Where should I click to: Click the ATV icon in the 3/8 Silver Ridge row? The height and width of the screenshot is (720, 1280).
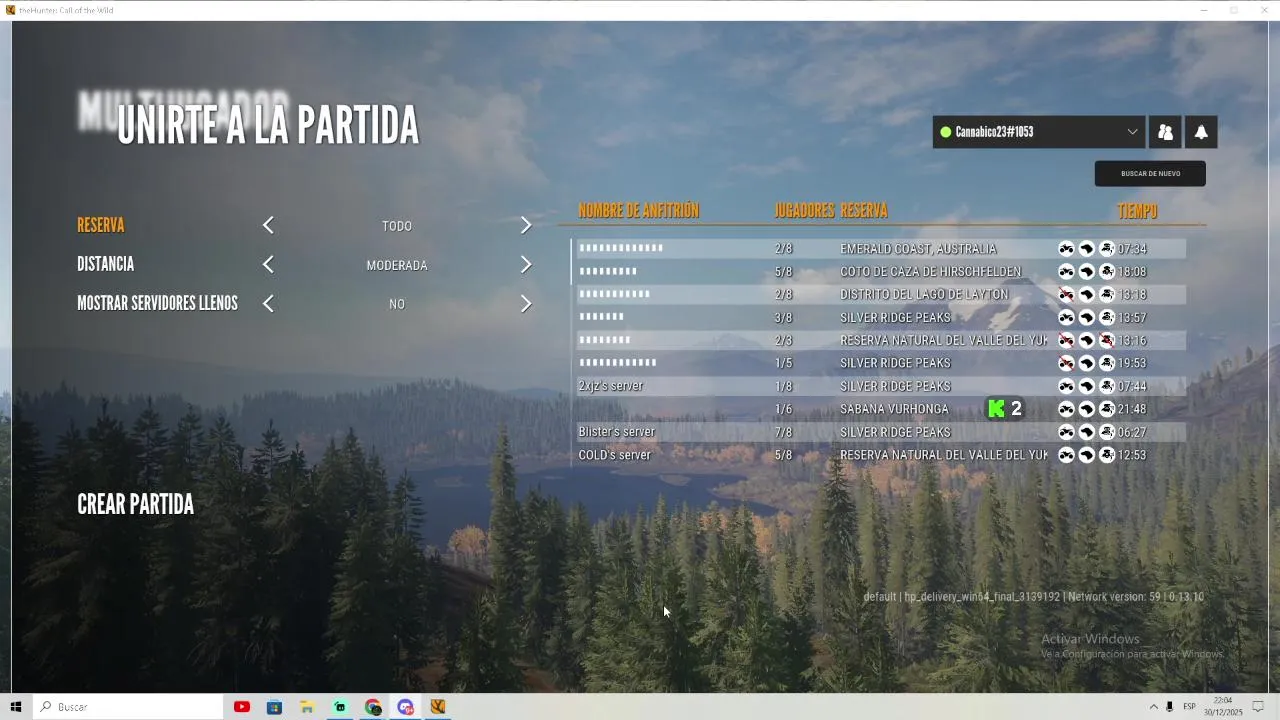(x=1066, y=318)
